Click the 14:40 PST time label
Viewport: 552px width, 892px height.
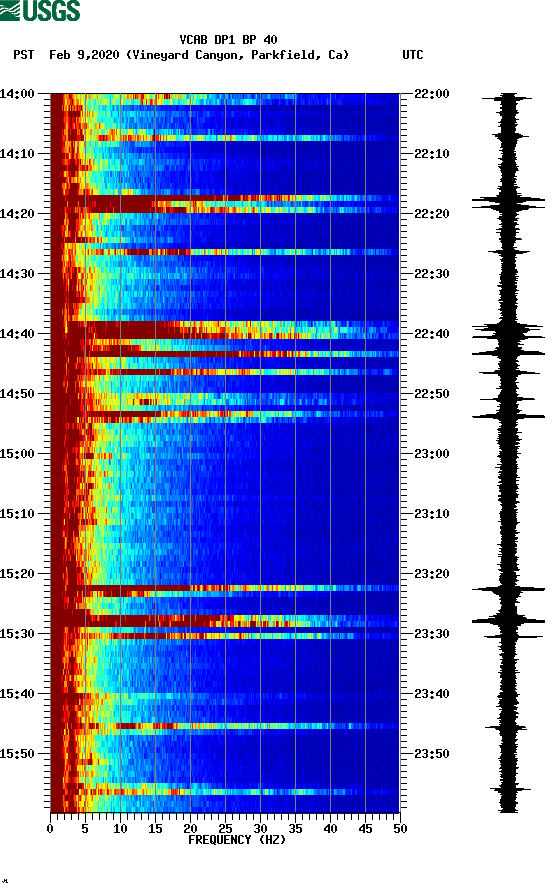point(17,334)
